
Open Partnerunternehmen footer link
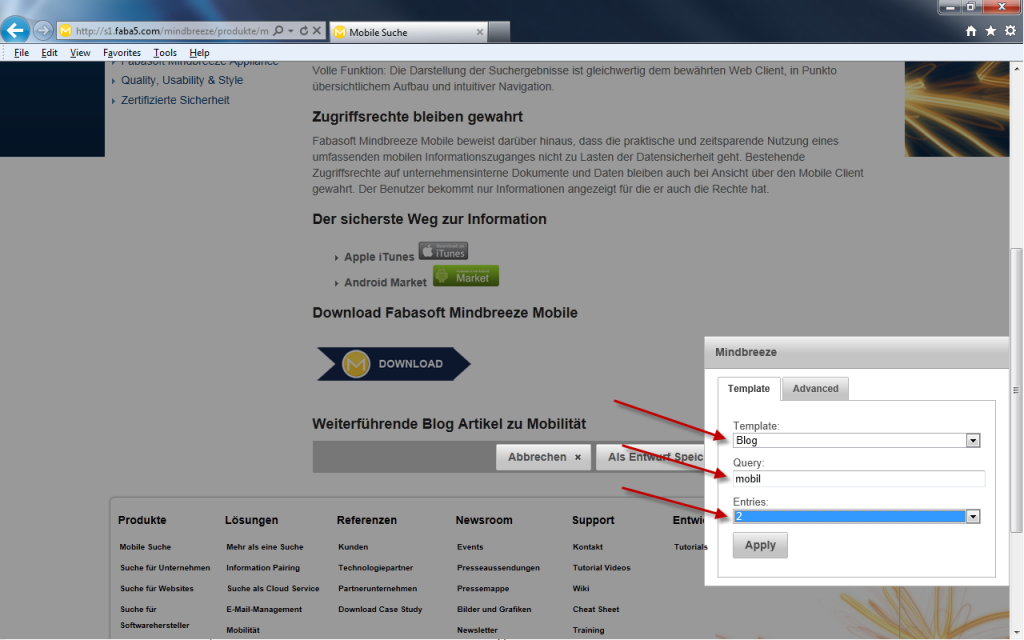[x=377, y=589]
